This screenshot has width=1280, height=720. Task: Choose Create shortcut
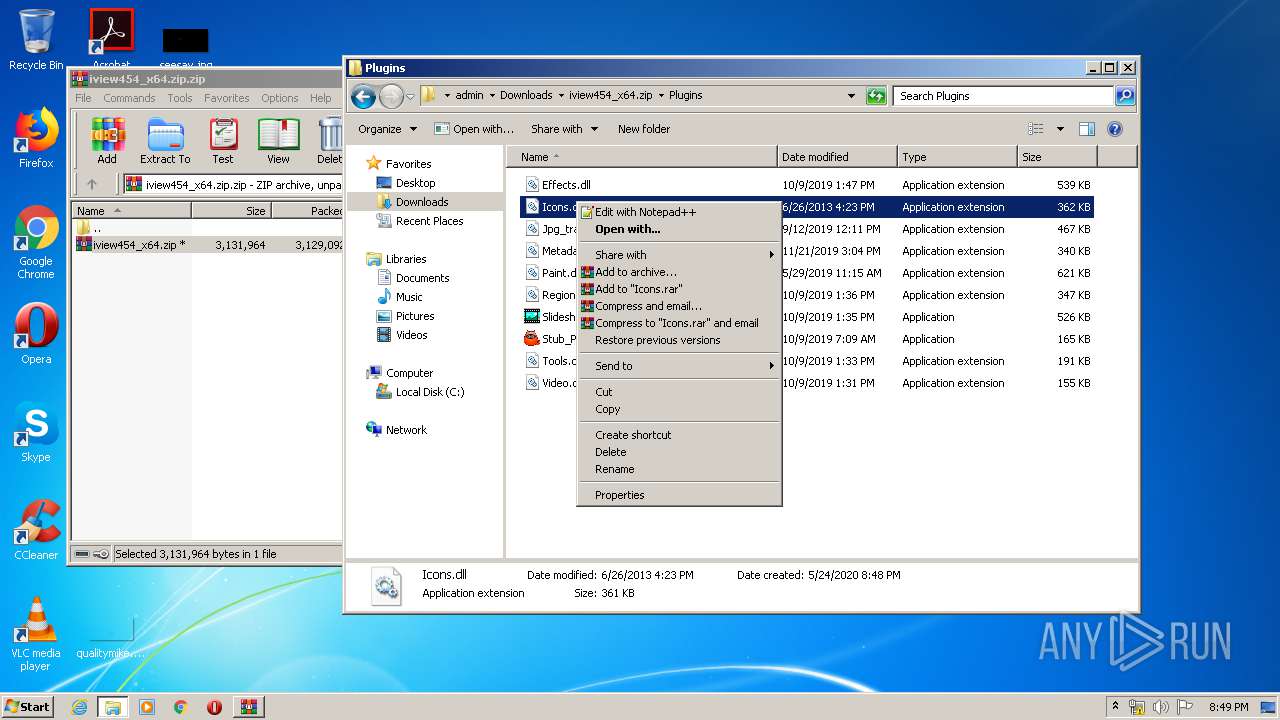(x=679, y=435)
